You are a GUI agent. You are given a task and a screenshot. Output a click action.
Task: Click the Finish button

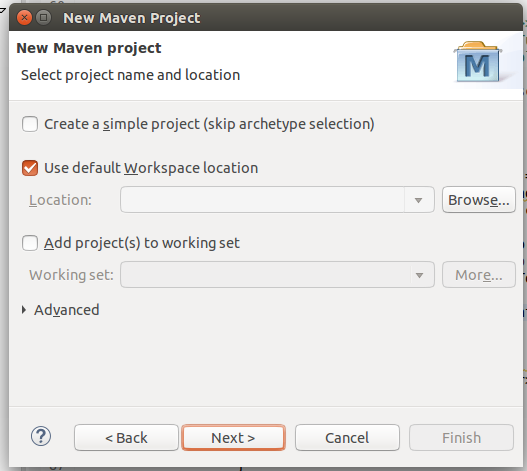461,438
